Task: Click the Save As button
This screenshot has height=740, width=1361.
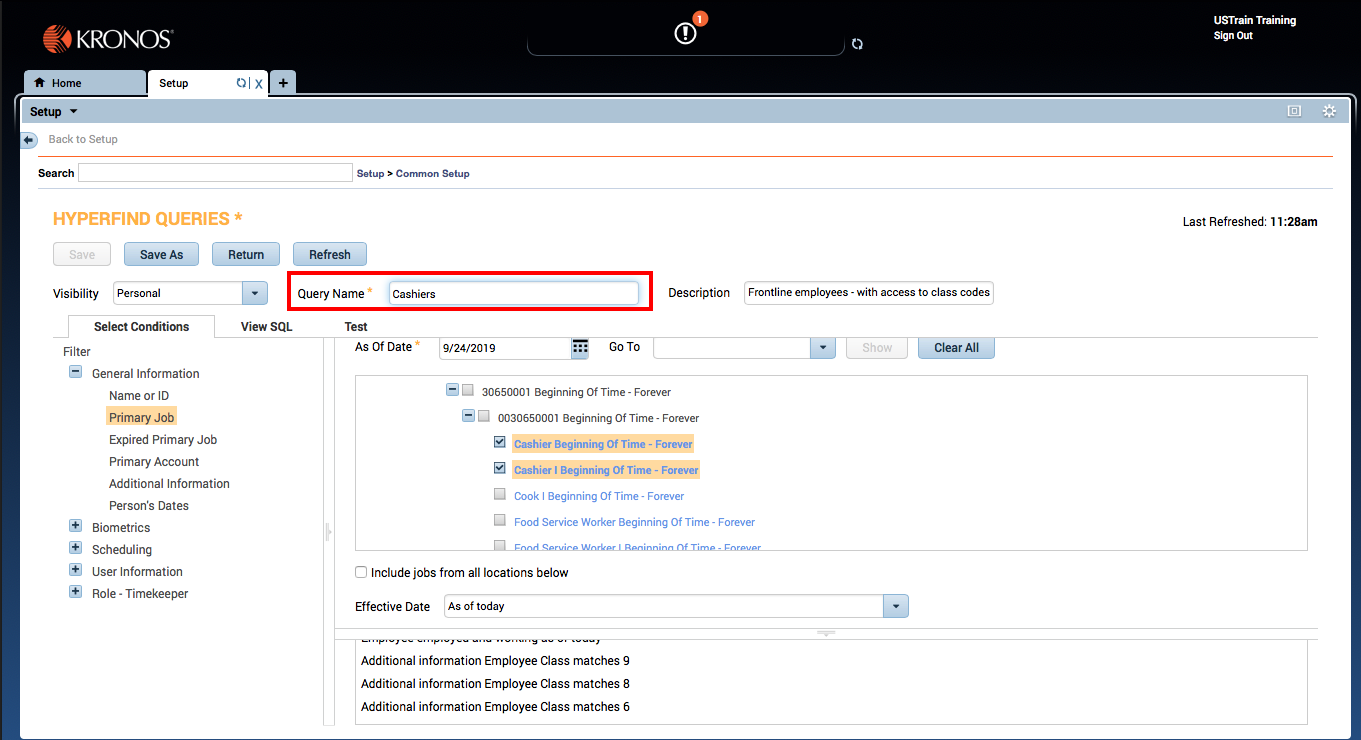Action: pyautogui.click(x=161, y=255)
